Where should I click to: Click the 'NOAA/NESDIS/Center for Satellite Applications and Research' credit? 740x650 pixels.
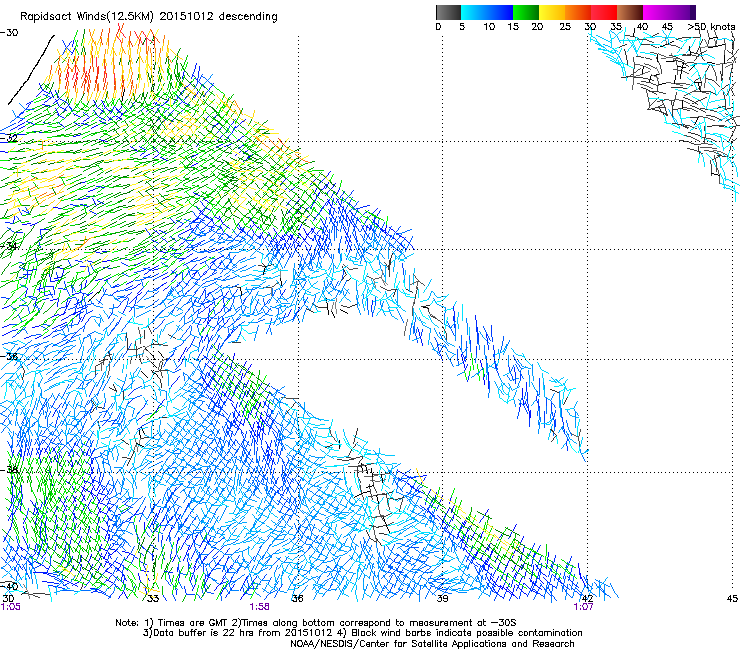[432, 644]
